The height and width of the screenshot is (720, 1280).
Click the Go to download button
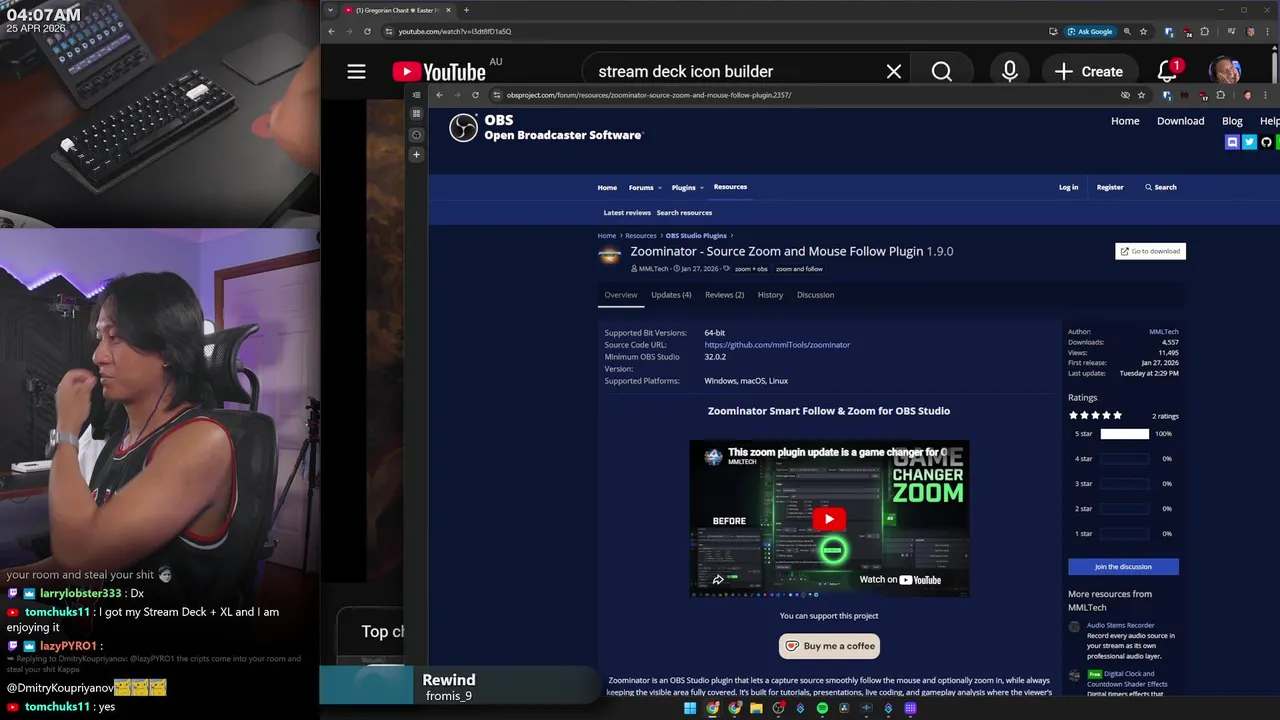coord(1150,251)
